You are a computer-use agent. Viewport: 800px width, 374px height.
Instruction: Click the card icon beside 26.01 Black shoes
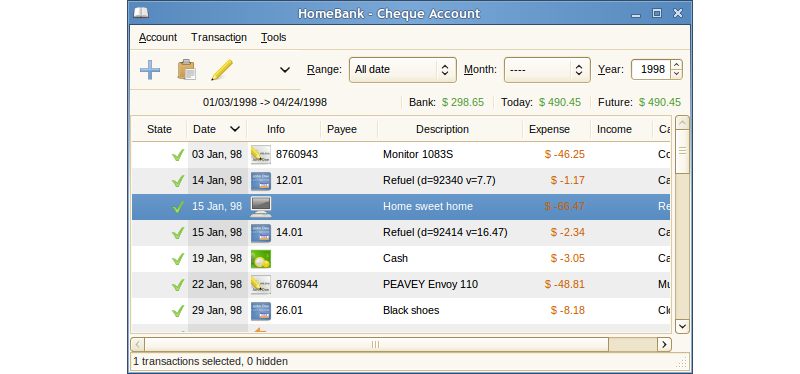tap(261, 311)
